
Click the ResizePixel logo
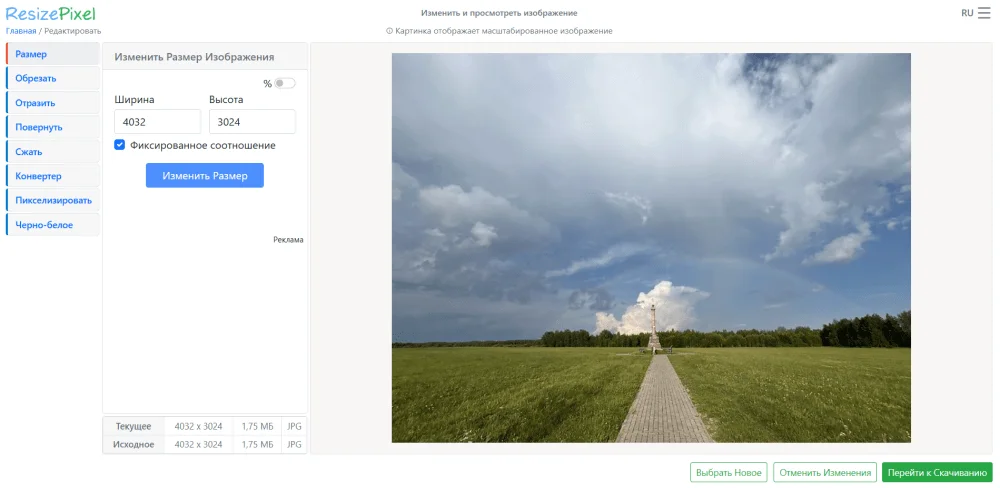[50, 13]
